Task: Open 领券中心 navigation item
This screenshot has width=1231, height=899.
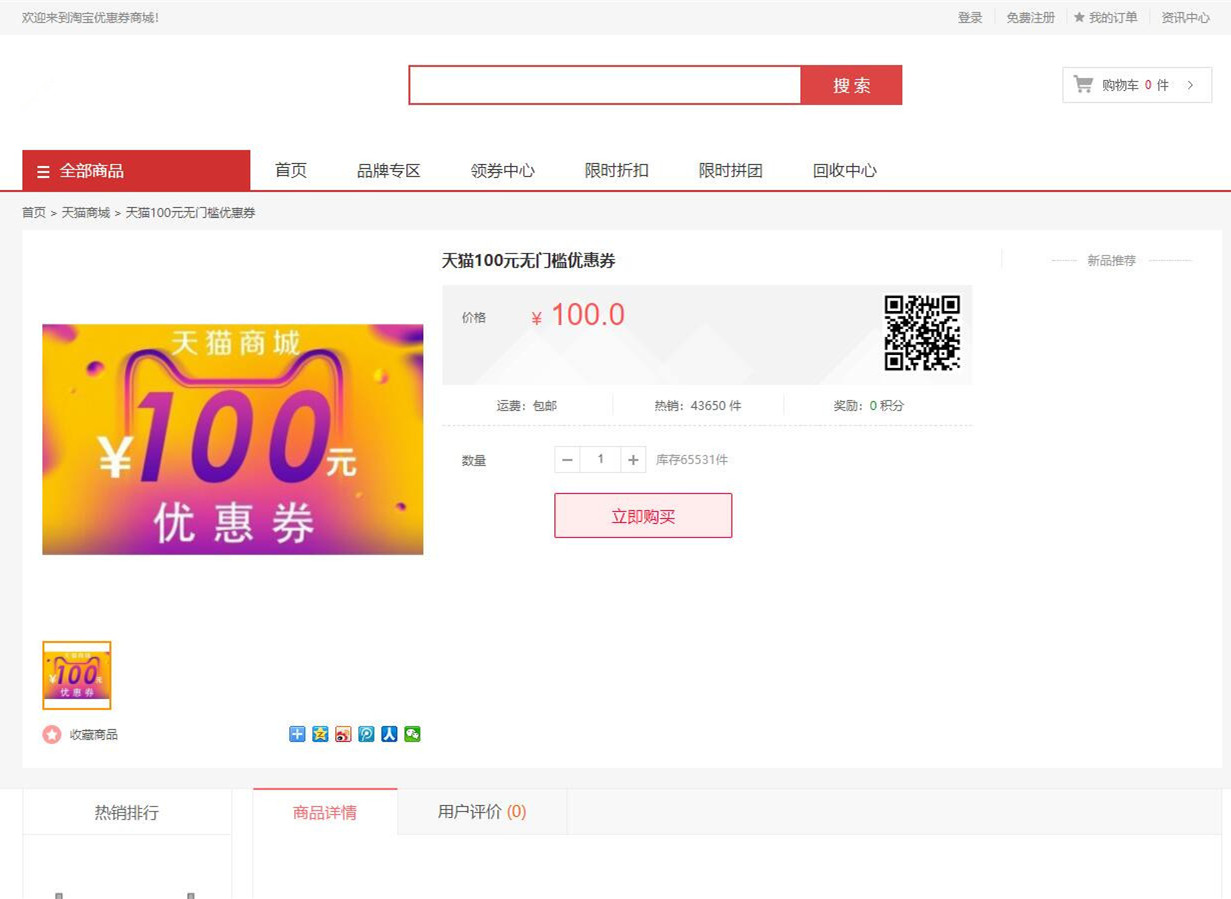Action: point(503,170)
